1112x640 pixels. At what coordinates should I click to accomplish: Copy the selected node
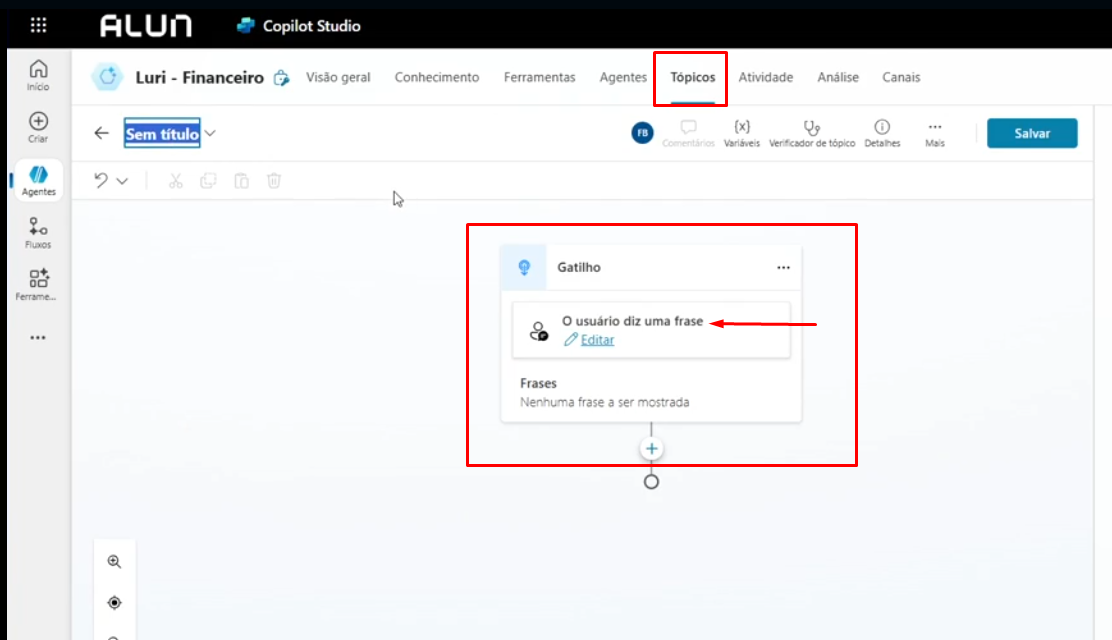208,181
